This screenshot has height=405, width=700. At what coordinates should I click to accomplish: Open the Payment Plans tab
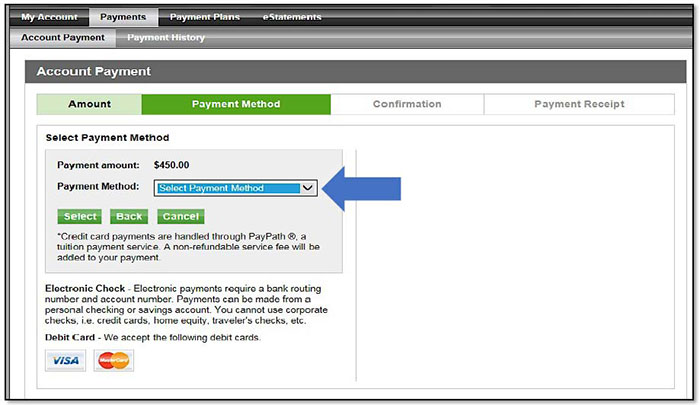204,17
